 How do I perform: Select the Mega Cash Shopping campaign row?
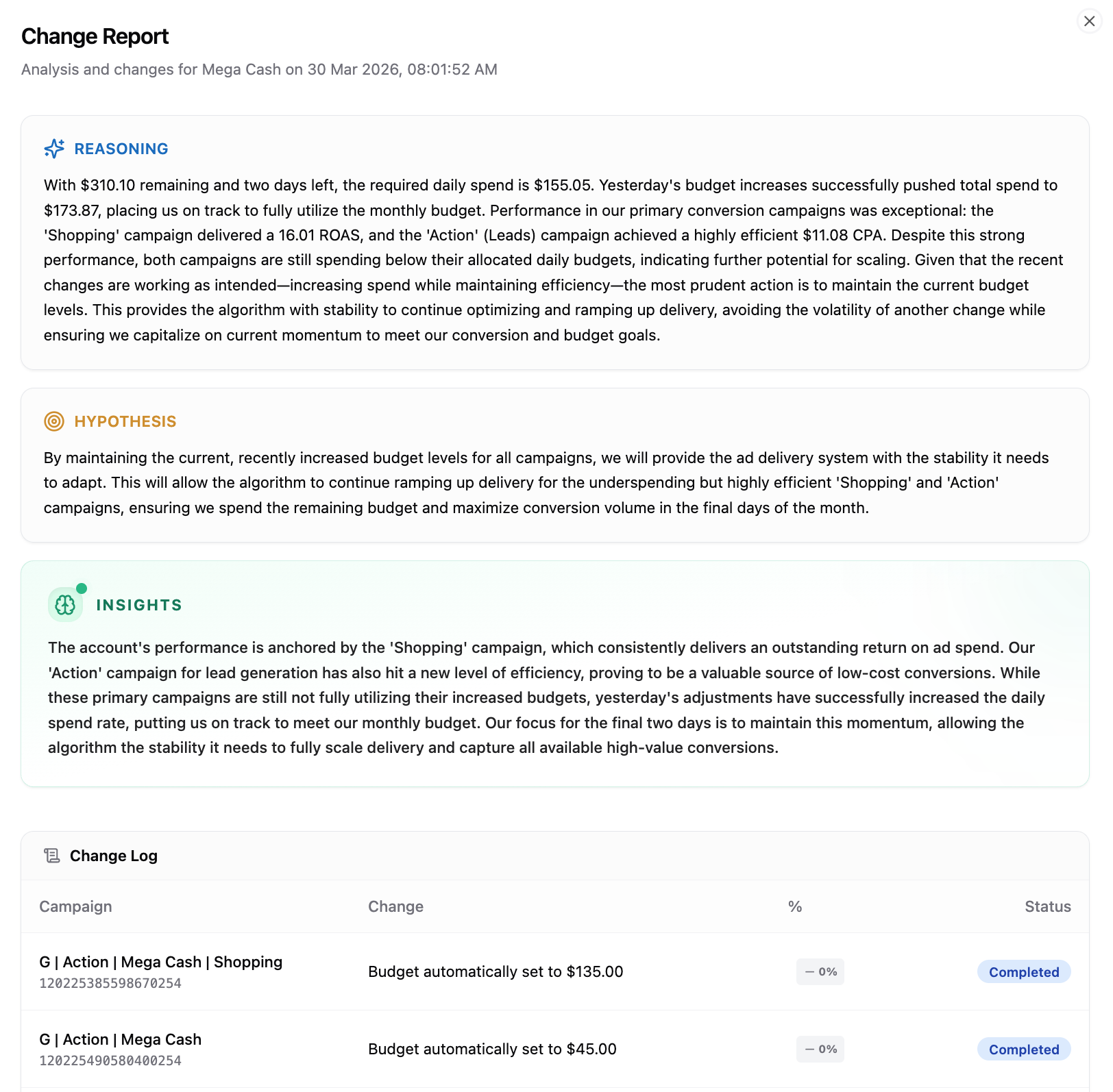point(160,962)
